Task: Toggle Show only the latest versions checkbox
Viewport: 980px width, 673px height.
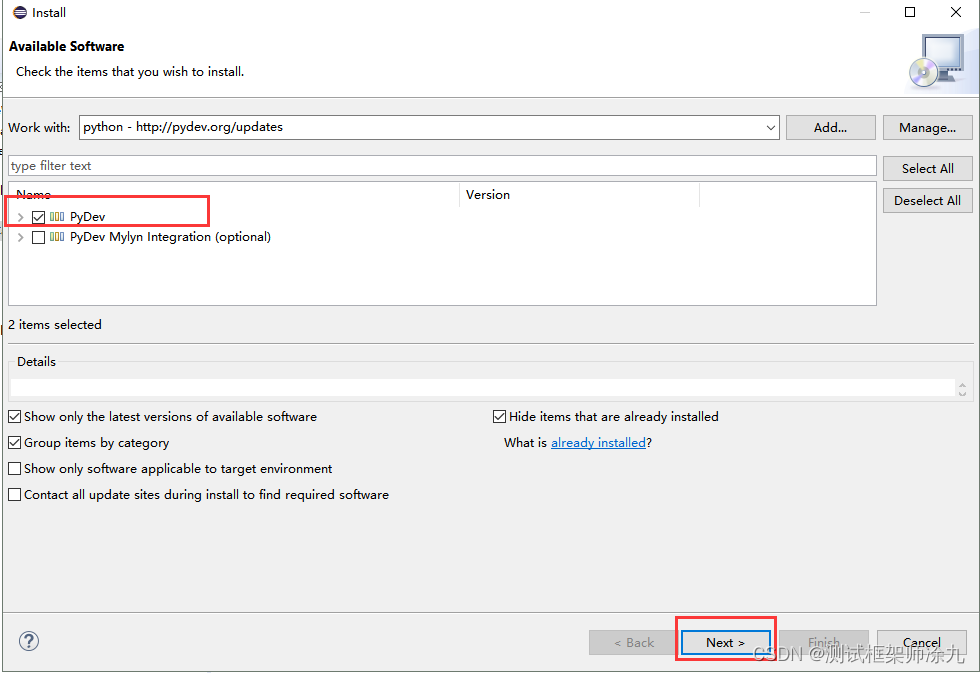Action: coord(14,416)
